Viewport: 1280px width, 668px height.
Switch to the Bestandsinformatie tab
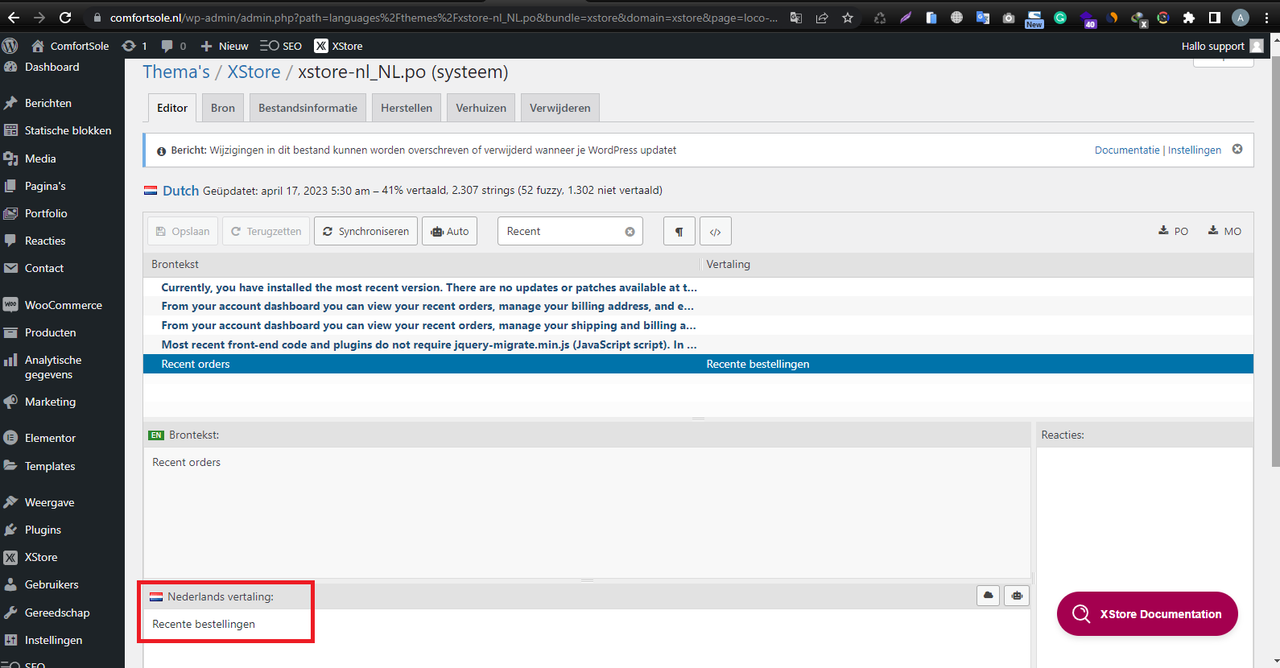(x=308, y=108)
